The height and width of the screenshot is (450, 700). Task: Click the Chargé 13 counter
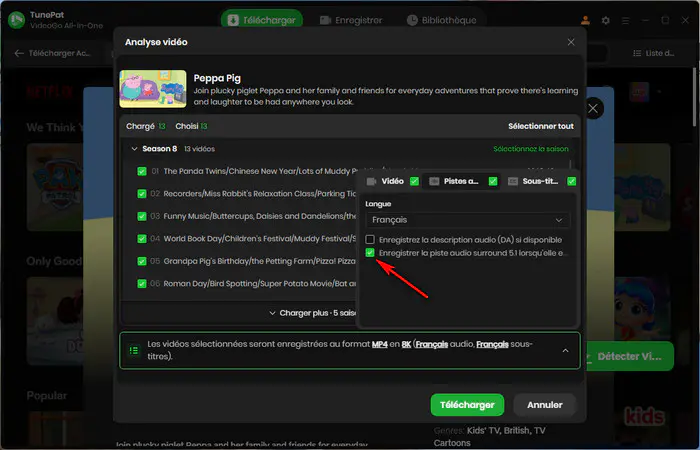(x=146, y=126)
